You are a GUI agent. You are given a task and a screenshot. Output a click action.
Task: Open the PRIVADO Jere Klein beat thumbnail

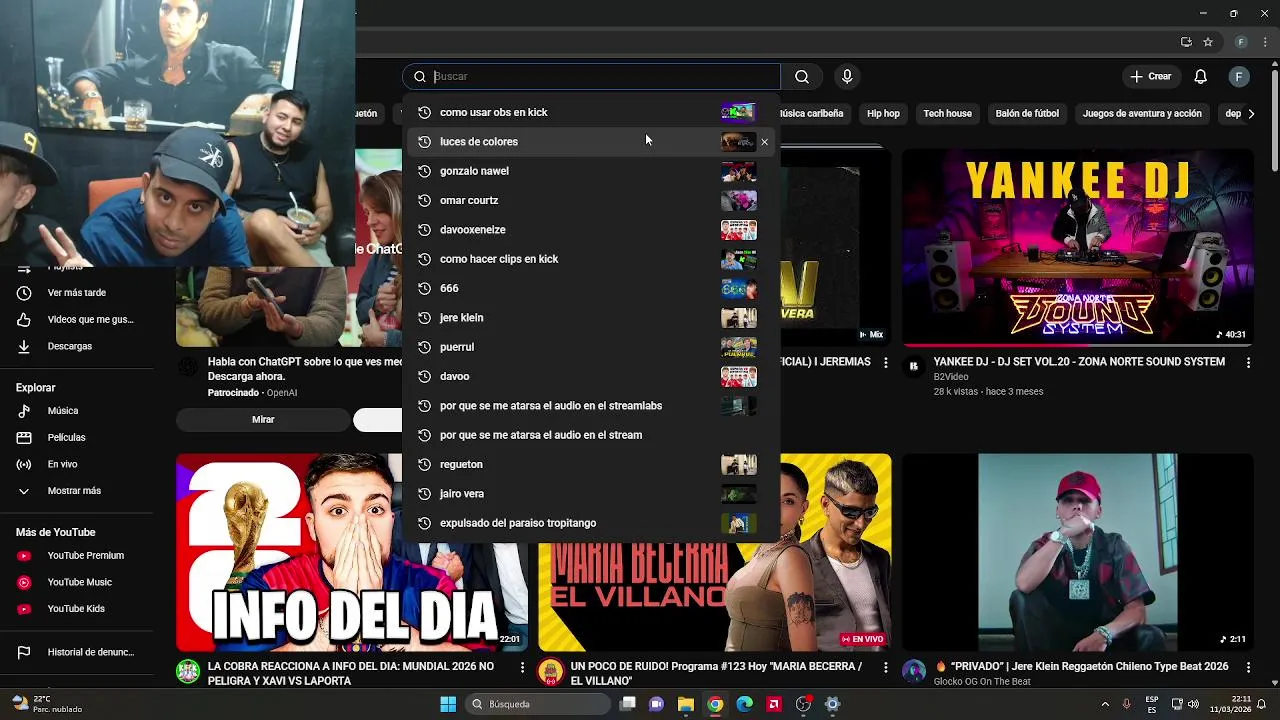point(1078,552)
